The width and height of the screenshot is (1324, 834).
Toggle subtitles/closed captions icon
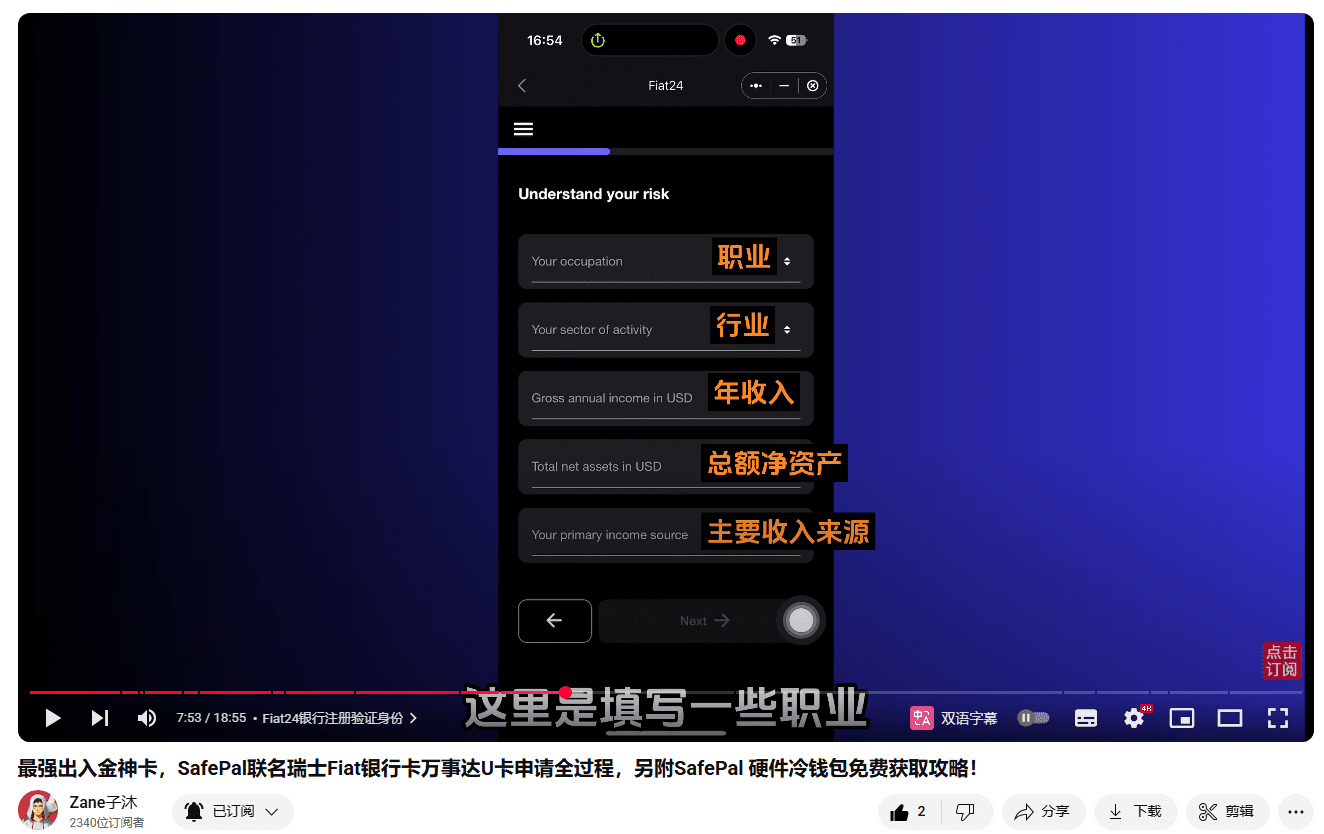pos(1086,718)
